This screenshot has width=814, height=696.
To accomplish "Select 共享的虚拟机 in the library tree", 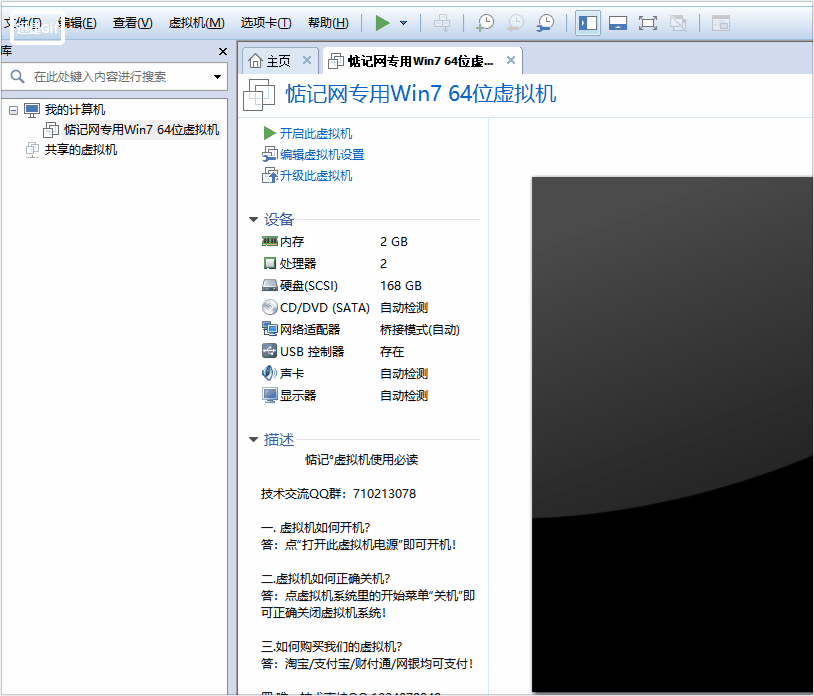I will pyautogui.click(x=80, y=149).
